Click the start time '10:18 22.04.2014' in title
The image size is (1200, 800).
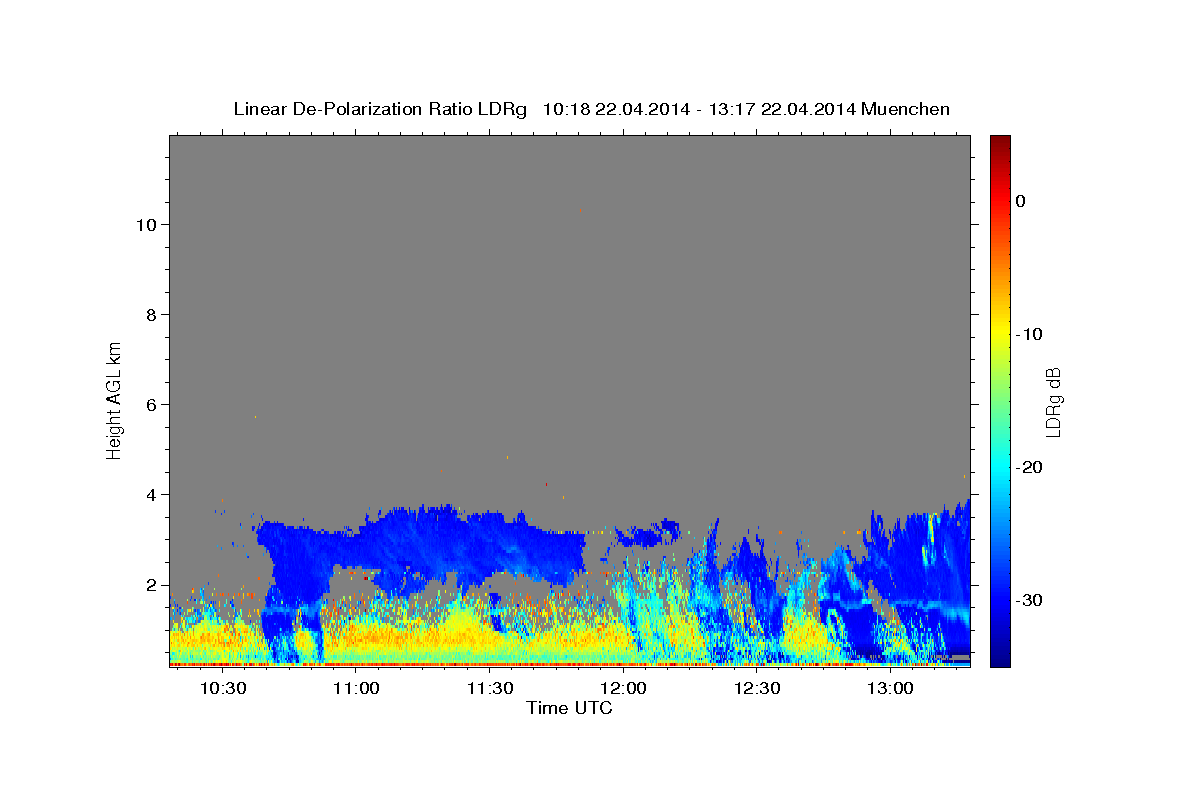pyautogui.click(x=615, y=109)
